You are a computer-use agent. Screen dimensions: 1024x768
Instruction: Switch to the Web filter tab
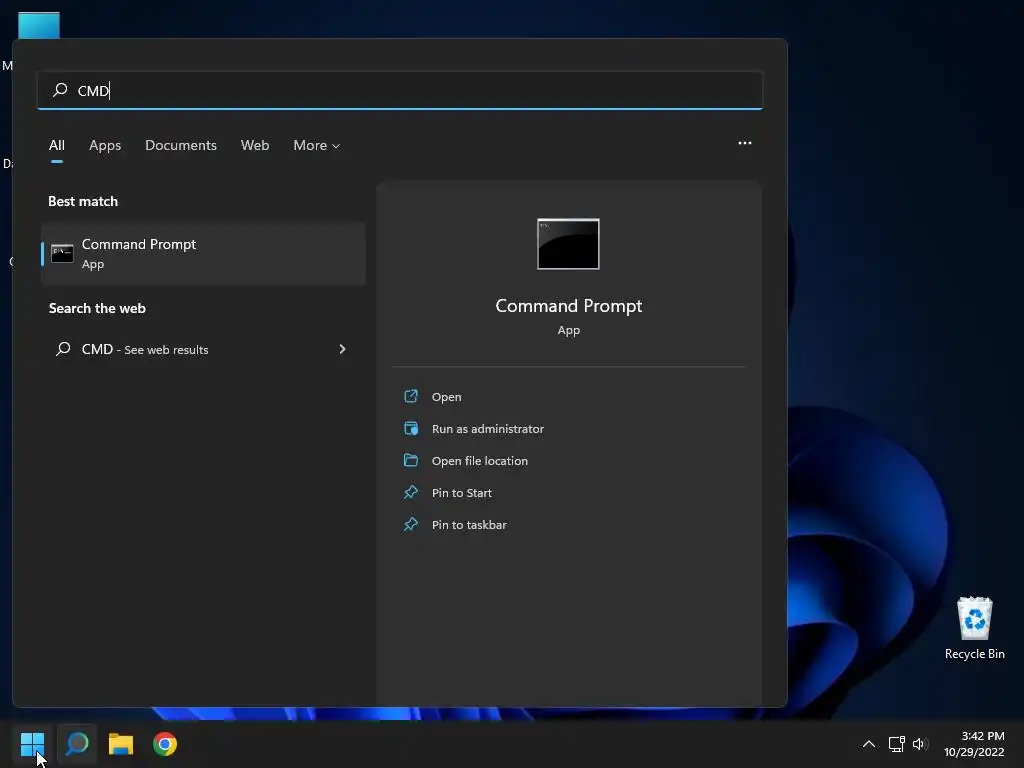click(x=255, y=145)
